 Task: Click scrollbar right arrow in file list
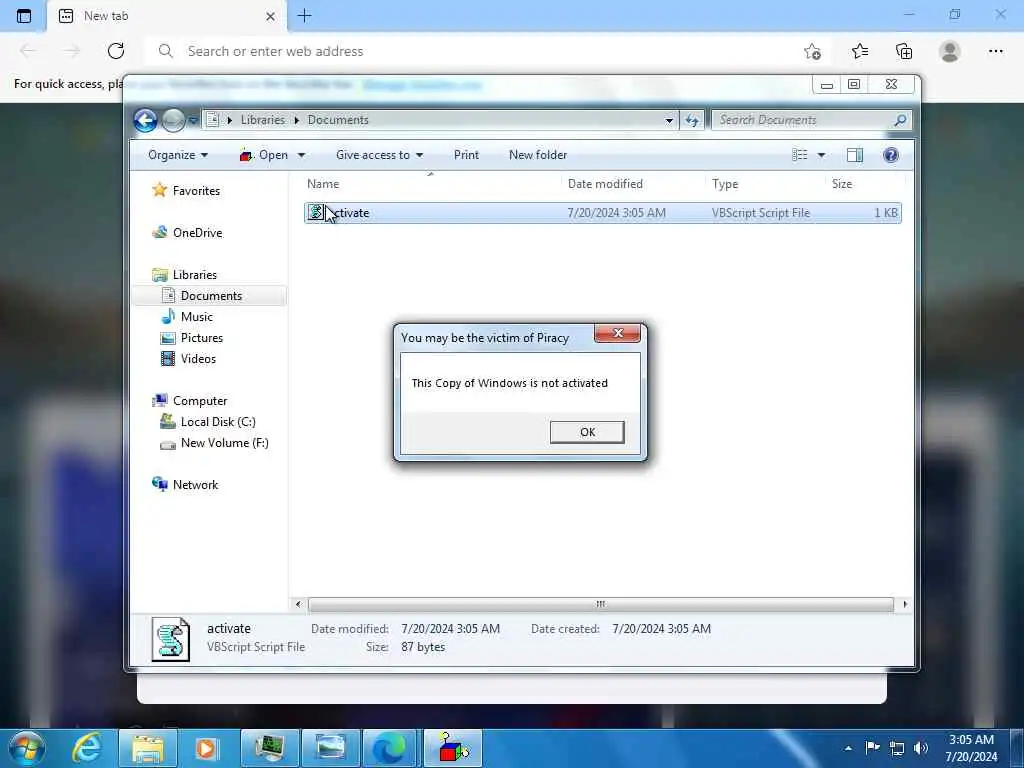click(x=904, y=605)
